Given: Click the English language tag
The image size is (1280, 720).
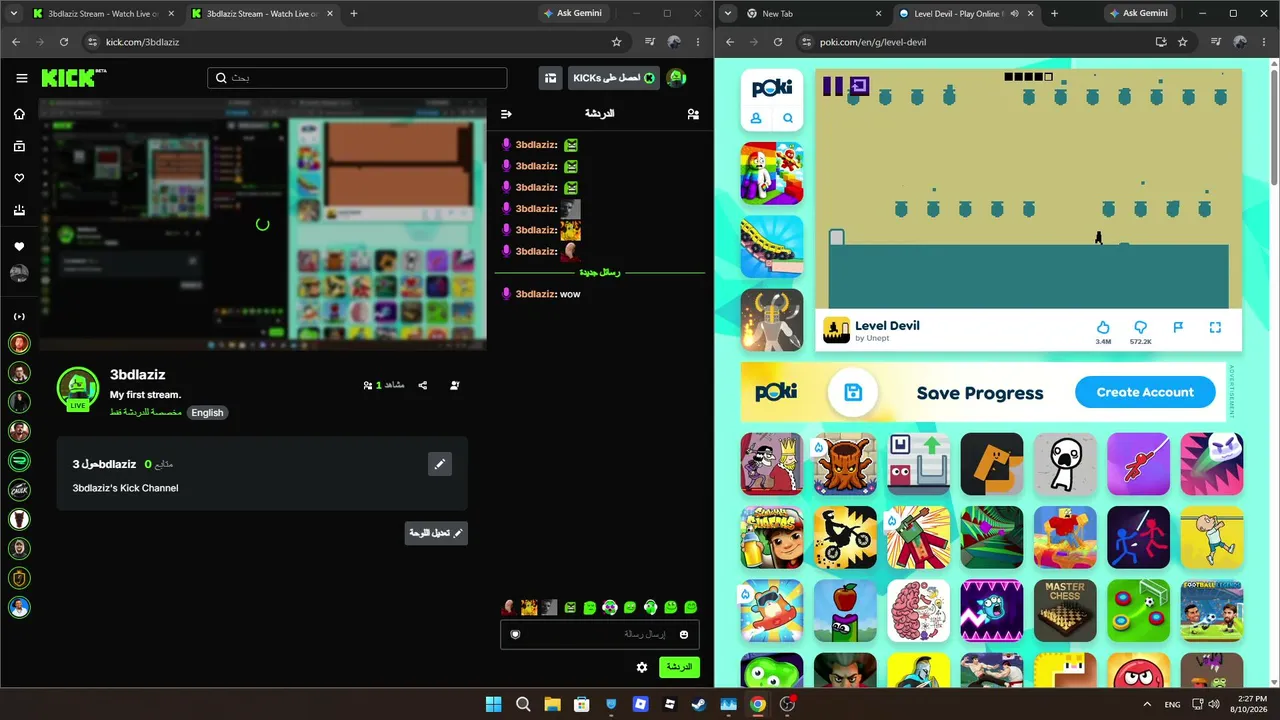Looking at the screenshot, I should [207, 413].
